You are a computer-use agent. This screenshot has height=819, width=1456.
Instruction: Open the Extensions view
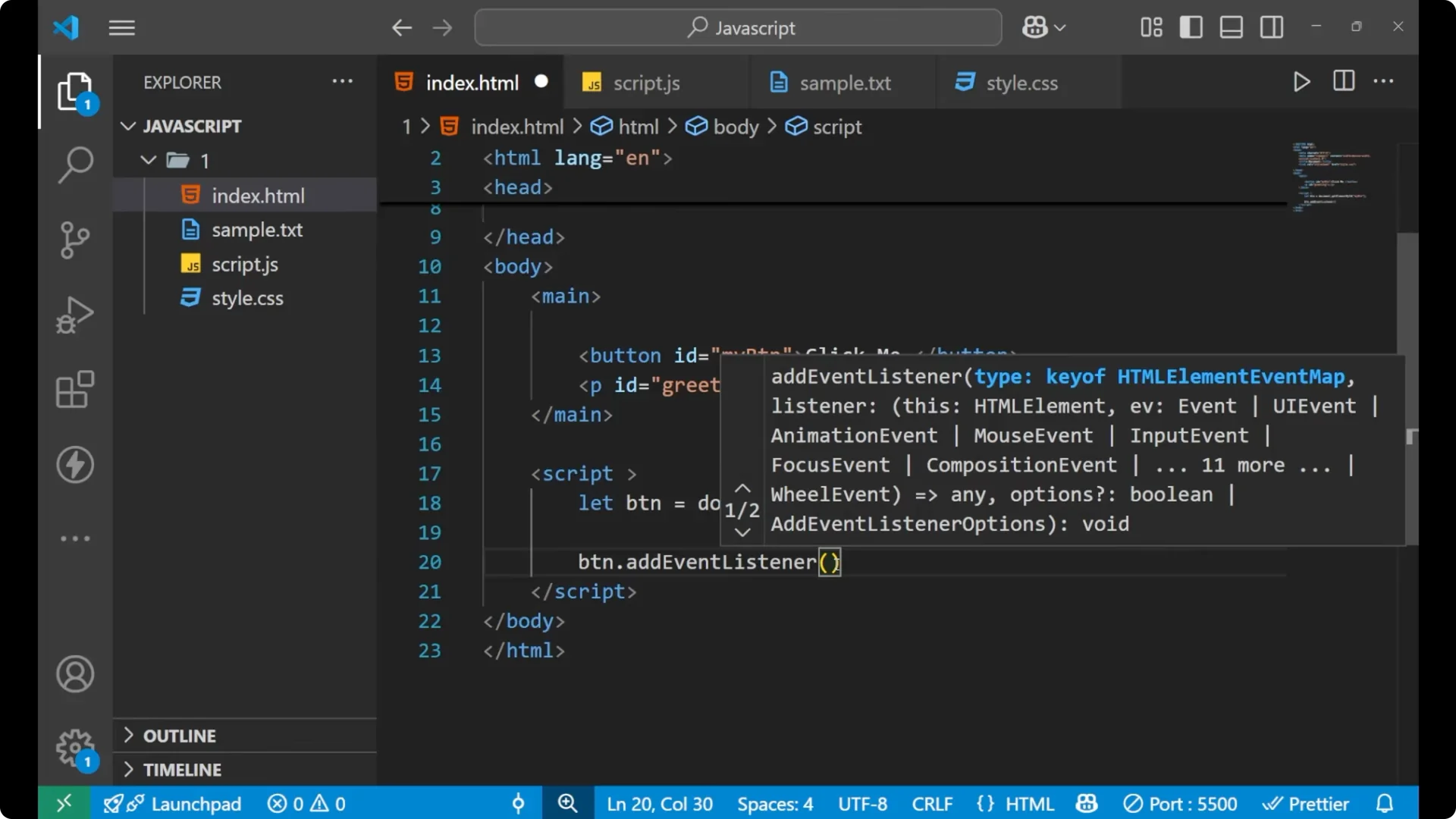click(74, 390)
